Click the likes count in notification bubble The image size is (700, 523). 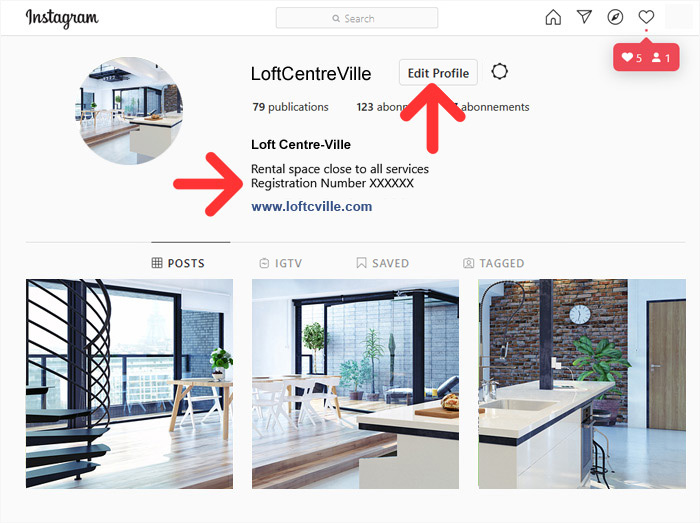(x=632, y=58)
